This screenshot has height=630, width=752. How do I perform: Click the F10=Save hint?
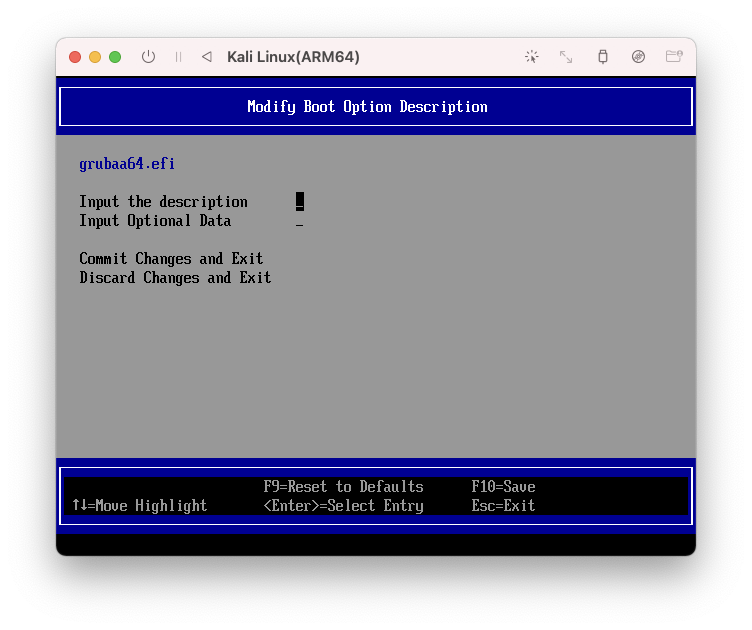coord(503,487)
